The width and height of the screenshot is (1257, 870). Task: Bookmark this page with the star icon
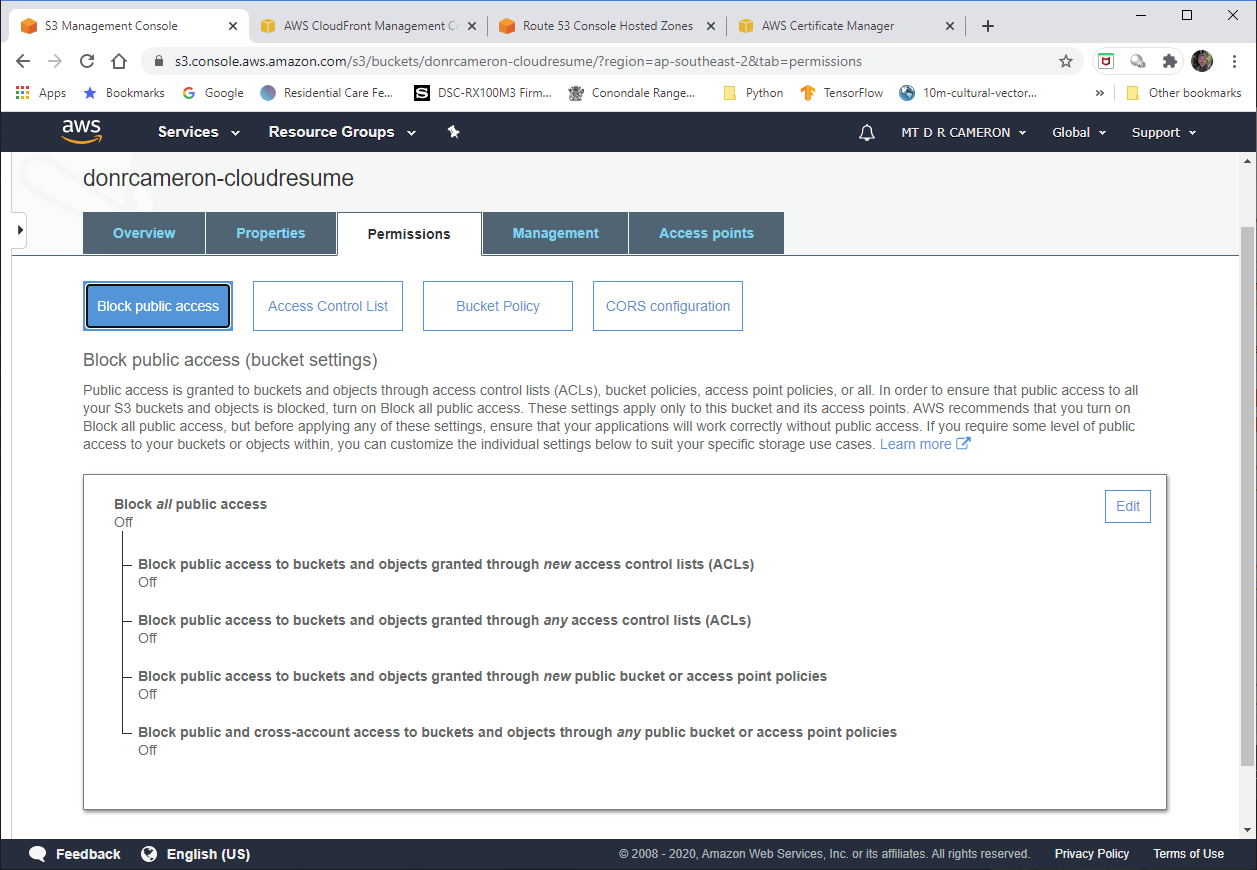(1066, 61)
